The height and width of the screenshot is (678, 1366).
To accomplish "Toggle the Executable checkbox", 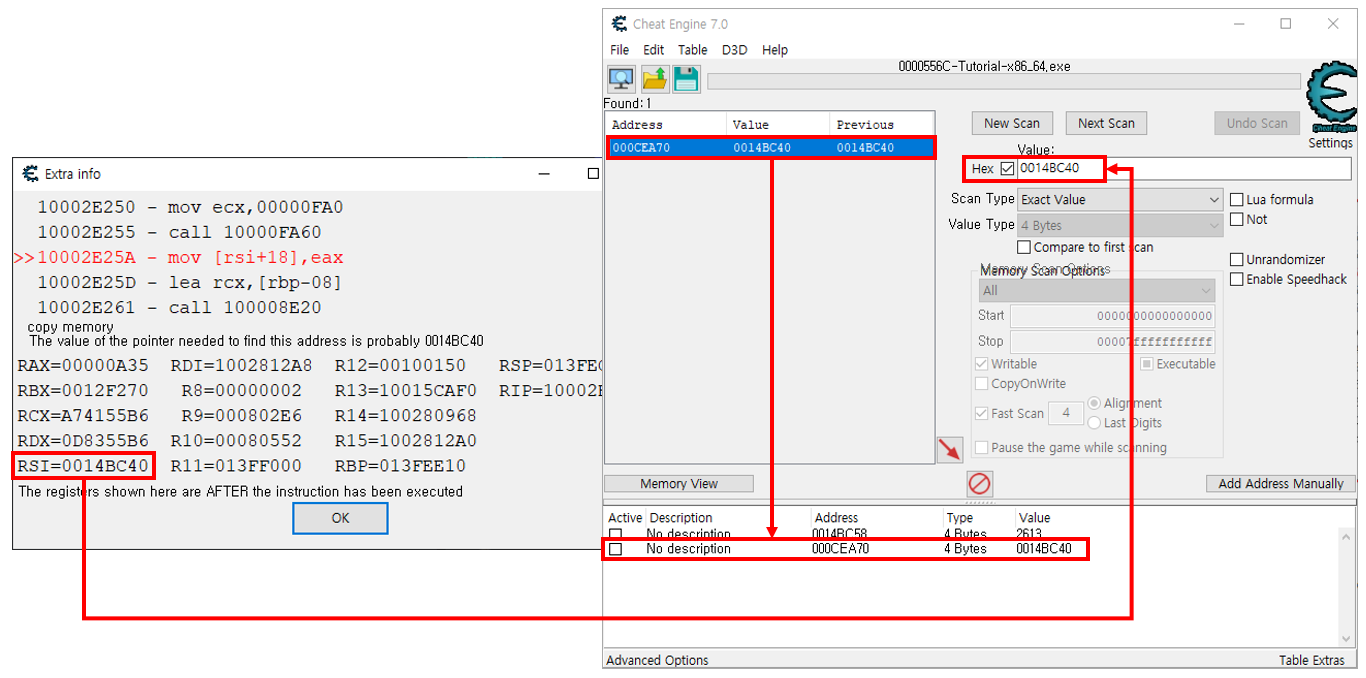I will pos(1147,364).
